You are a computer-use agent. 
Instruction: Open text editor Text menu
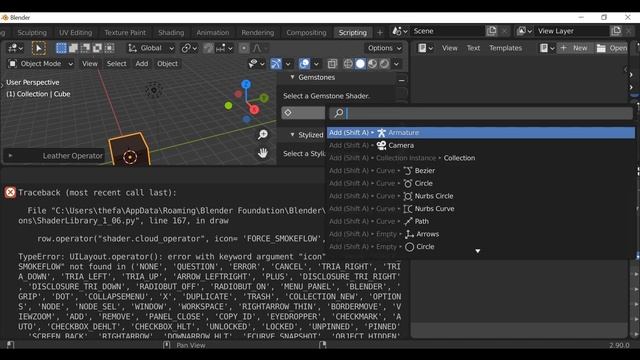[x=473, y=48]
